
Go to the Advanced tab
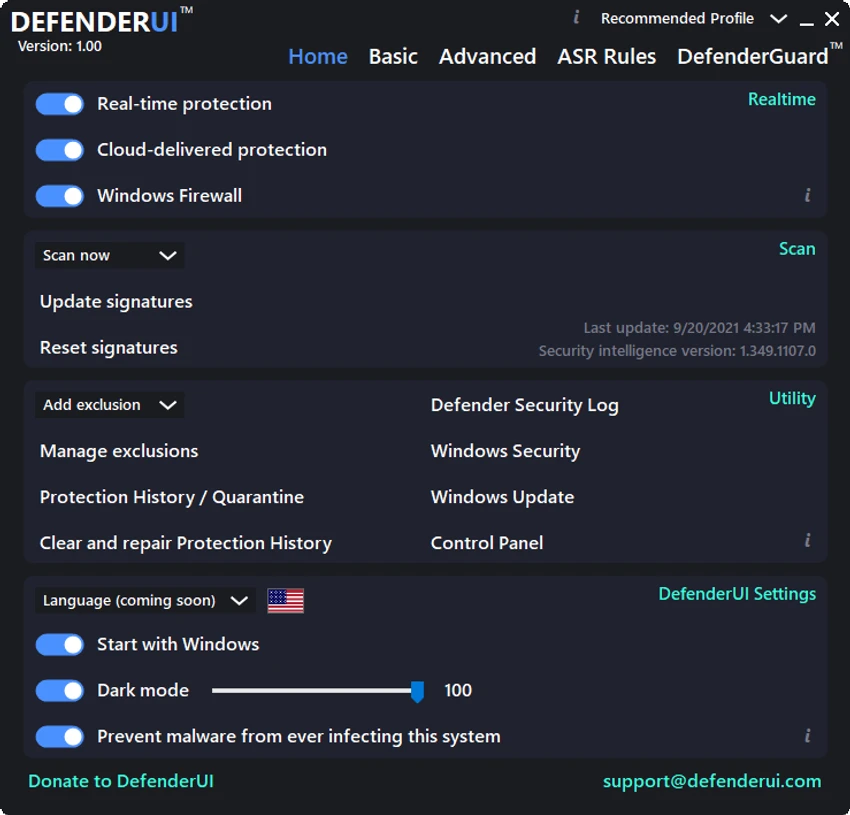487,56
